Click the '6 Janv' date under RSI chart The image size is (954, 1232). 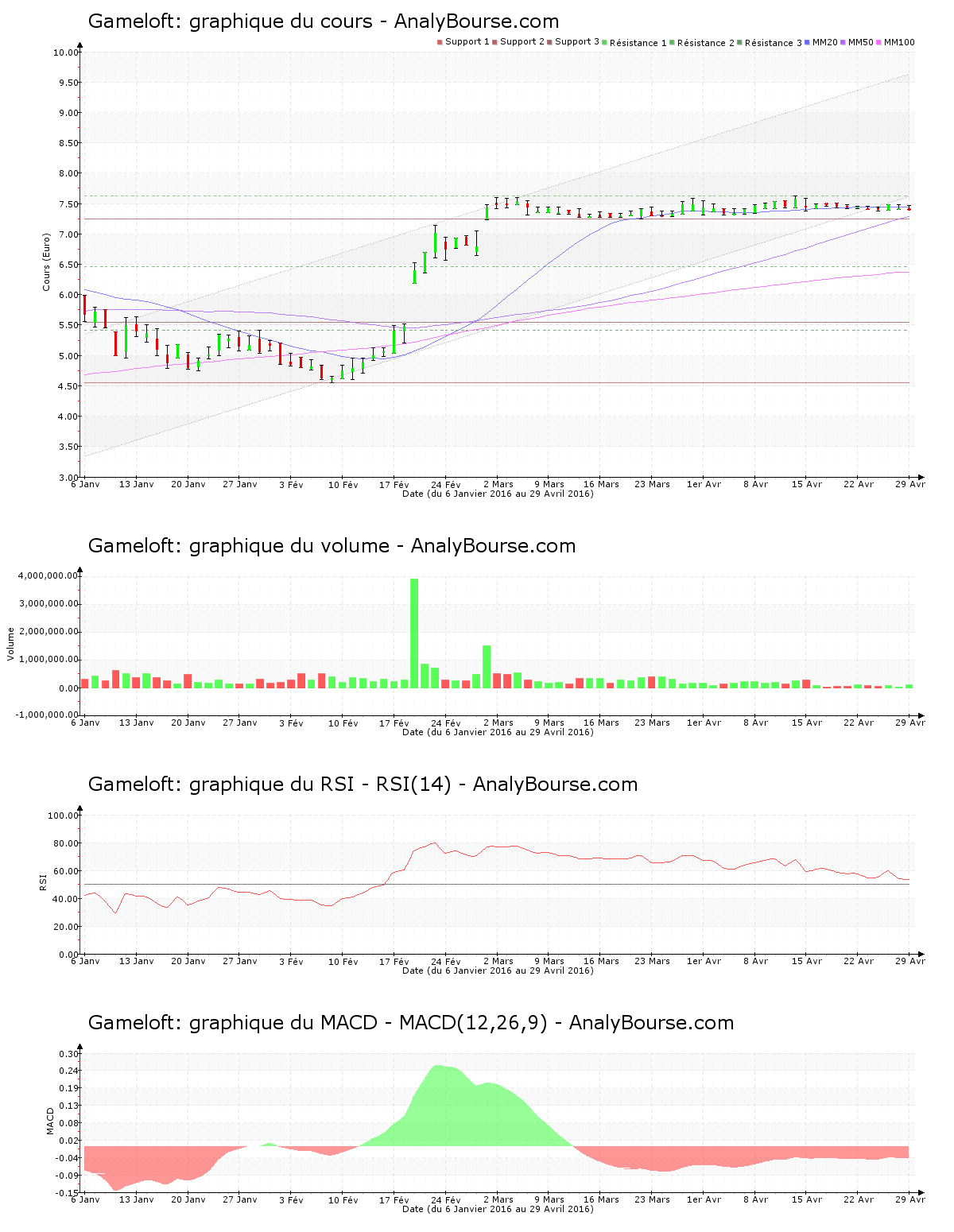86,961
